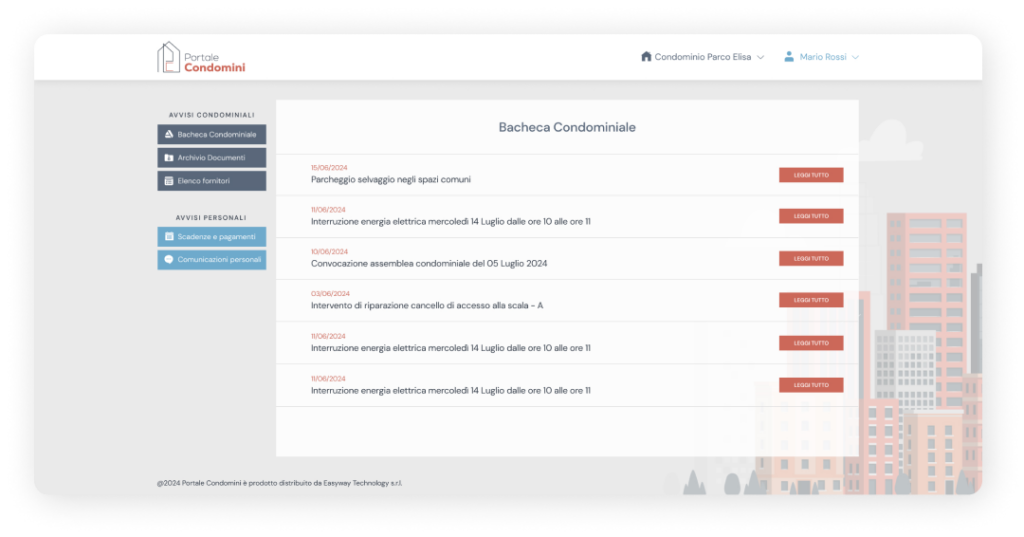1024x537 pixels.
Task: Open the Parcheggio selvaggio negli spazi comuni title
Action: tap(390, 180)
